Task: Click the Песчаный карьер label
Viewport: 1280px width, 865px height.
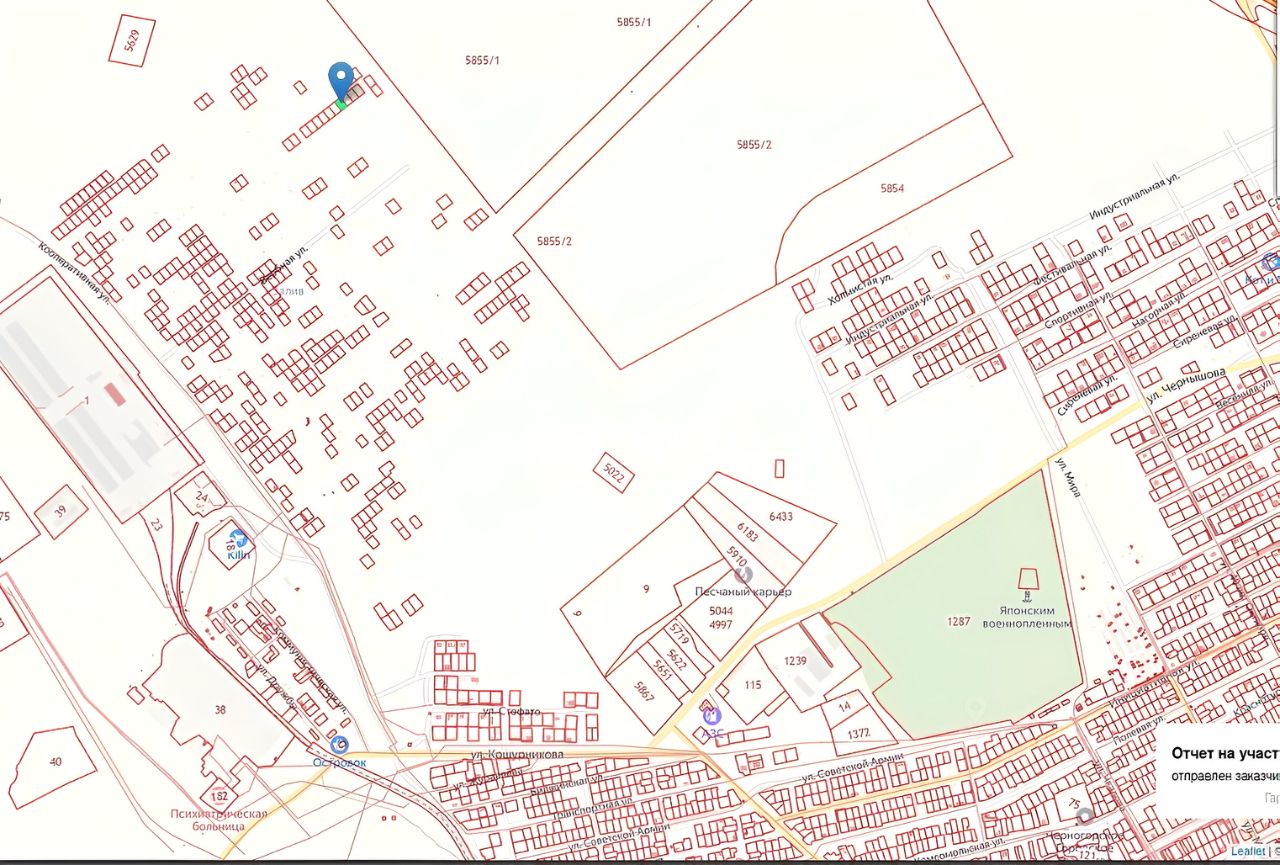Action: (x=743, y=592)
